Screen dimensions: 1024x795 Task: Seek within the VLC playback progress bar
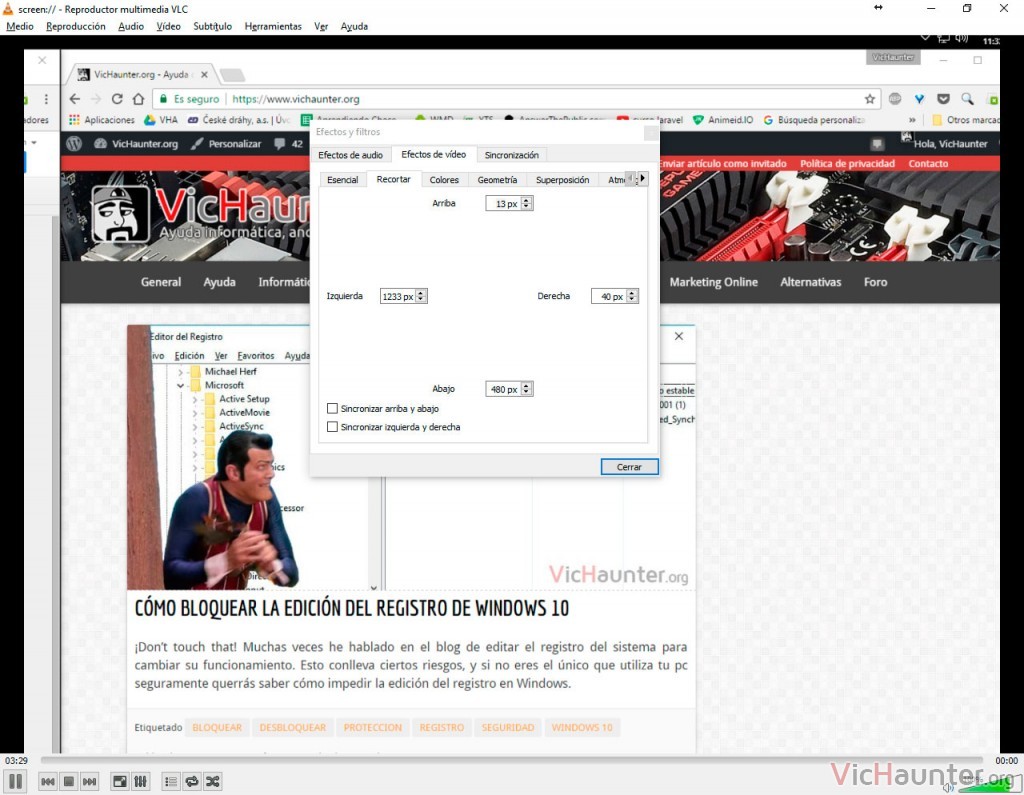pos(511,760)
